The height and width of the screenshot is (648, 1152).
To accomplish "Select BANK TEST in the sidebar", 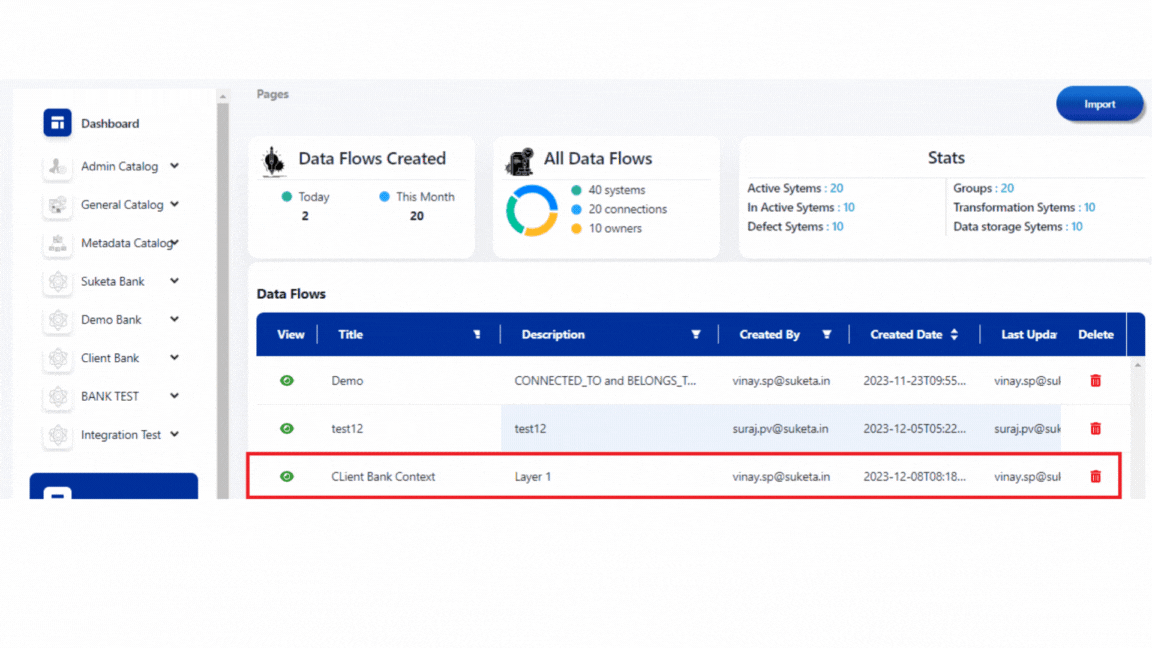I will 110,396.
